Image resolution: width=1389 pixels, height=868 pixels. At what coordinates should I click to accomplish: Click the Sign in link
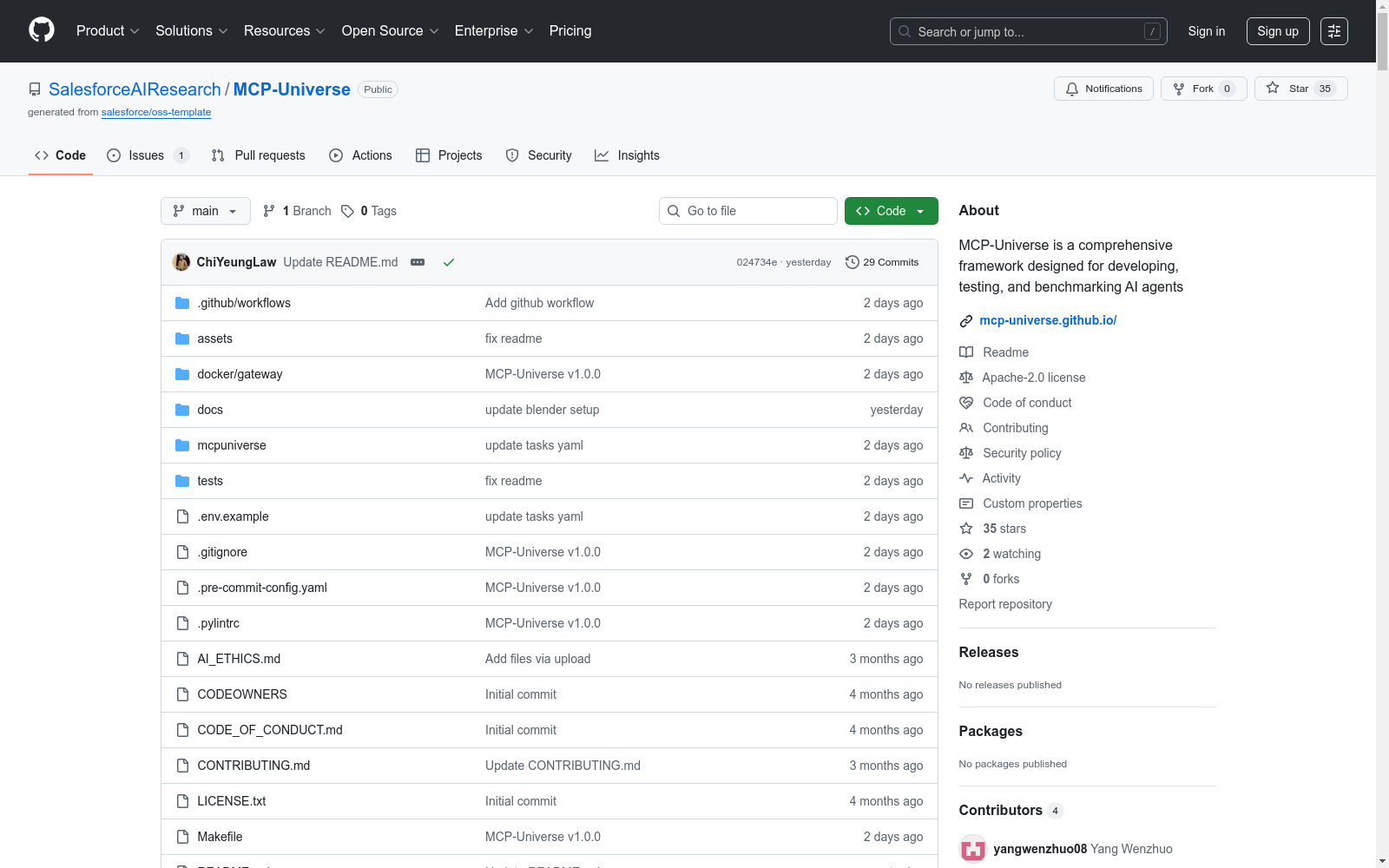(1207, 31)
